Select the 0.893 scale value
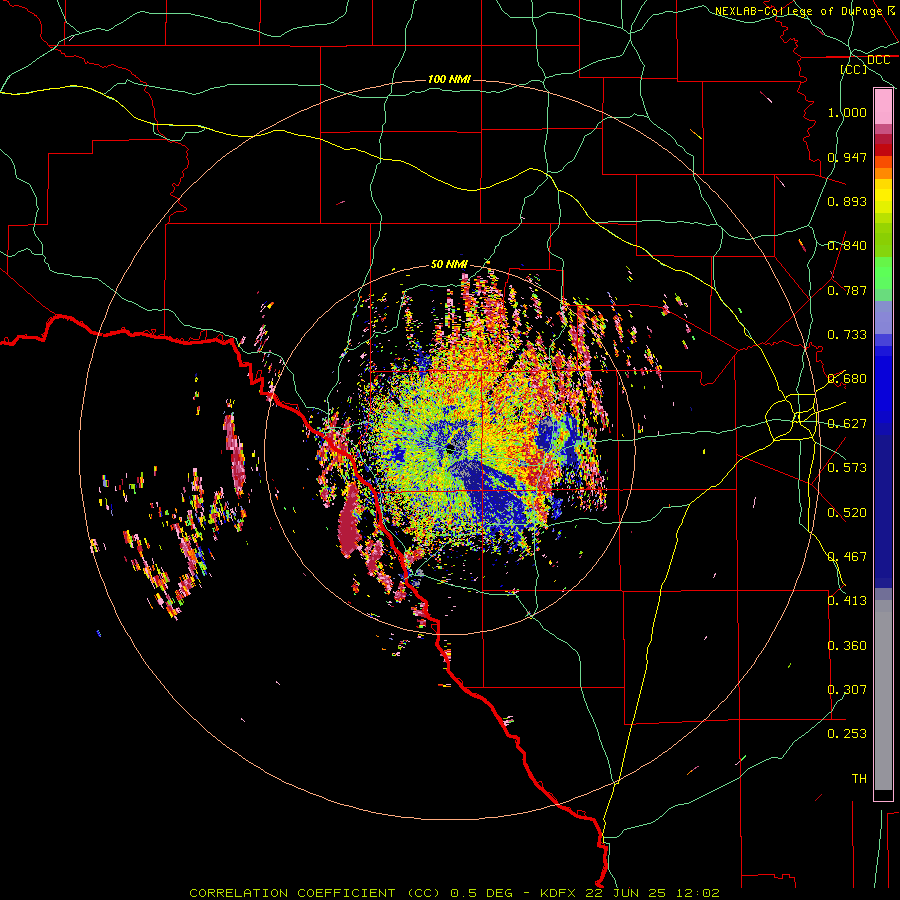900x900 pixels. click(x=847, y=201)
